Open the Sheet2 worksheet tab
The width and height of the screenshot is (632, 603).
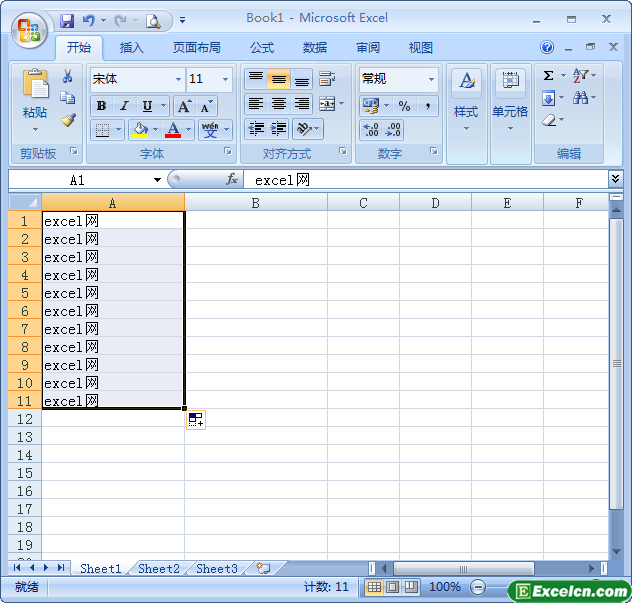coord(158,568)
